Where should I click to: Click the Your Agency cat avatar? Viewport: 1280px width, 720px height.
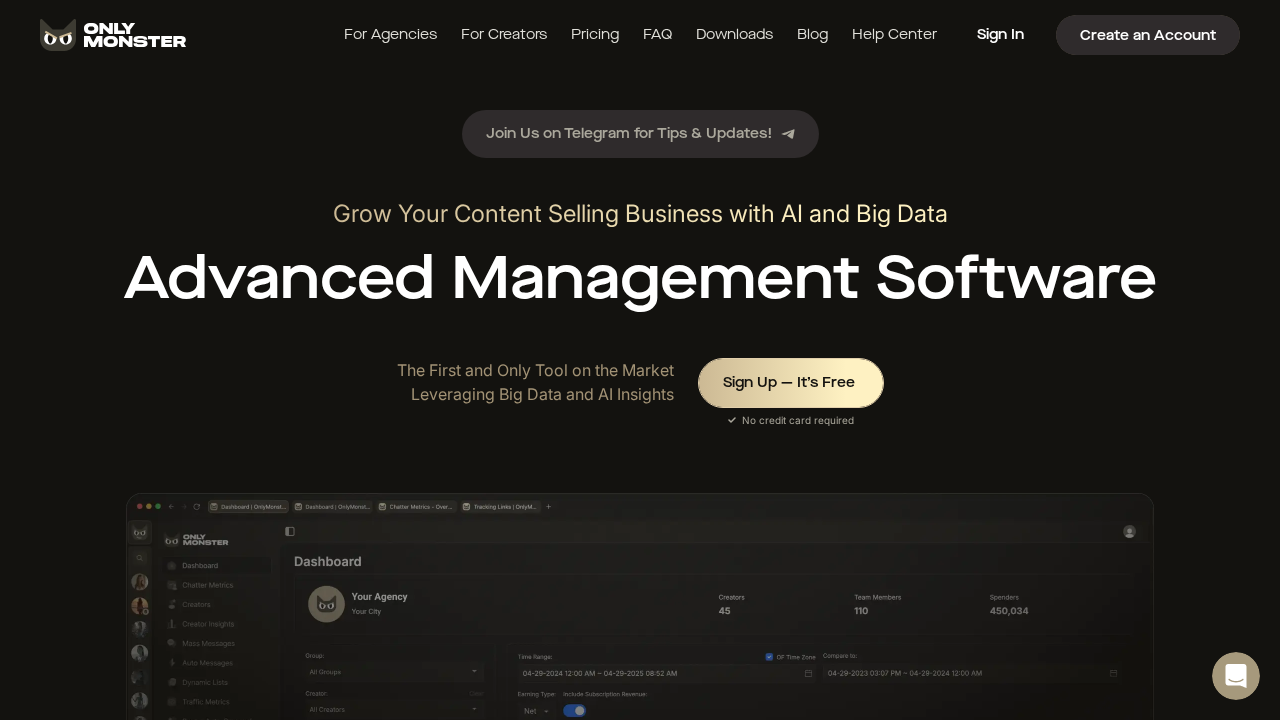click(x=326, y=604)
